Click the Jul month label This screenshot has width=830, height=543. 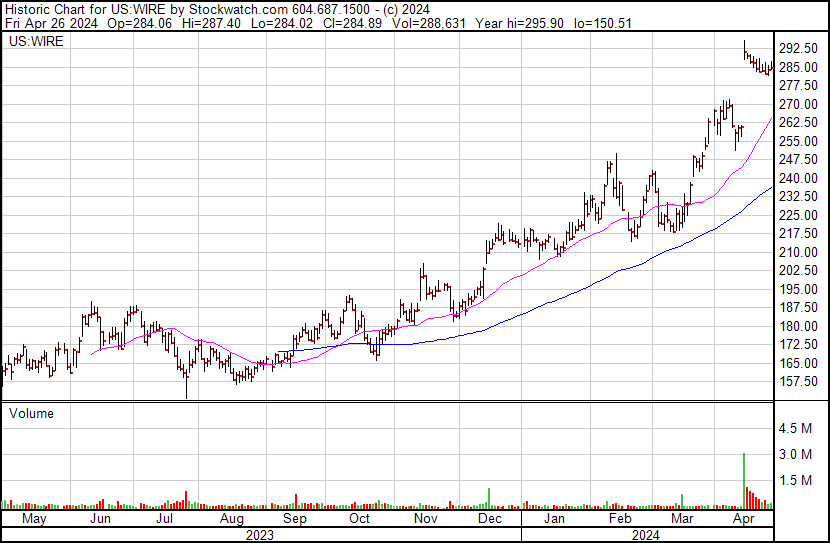coord(165,519)
